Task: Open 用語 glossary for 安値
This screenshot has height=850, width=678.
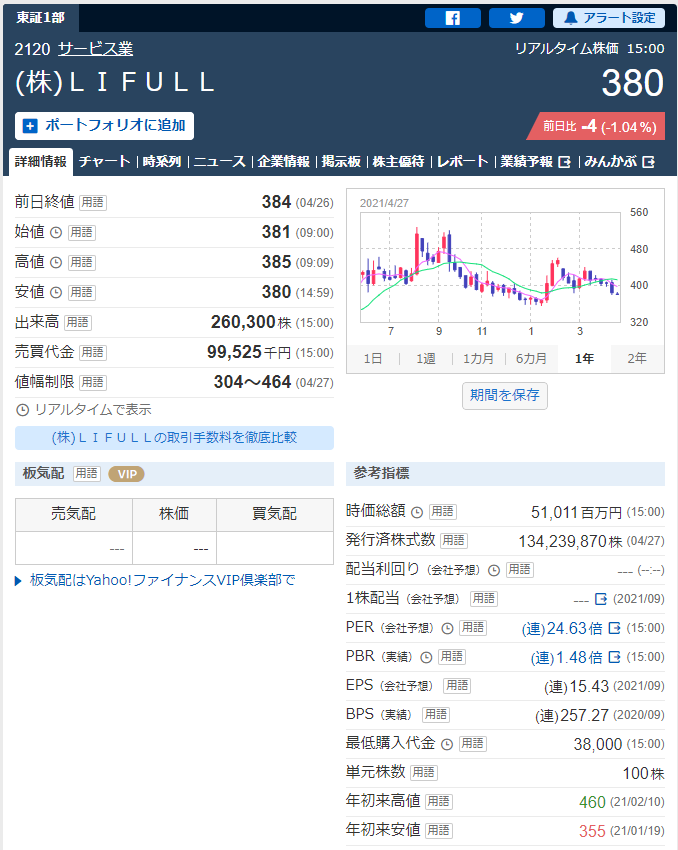Action: point(82,293)
